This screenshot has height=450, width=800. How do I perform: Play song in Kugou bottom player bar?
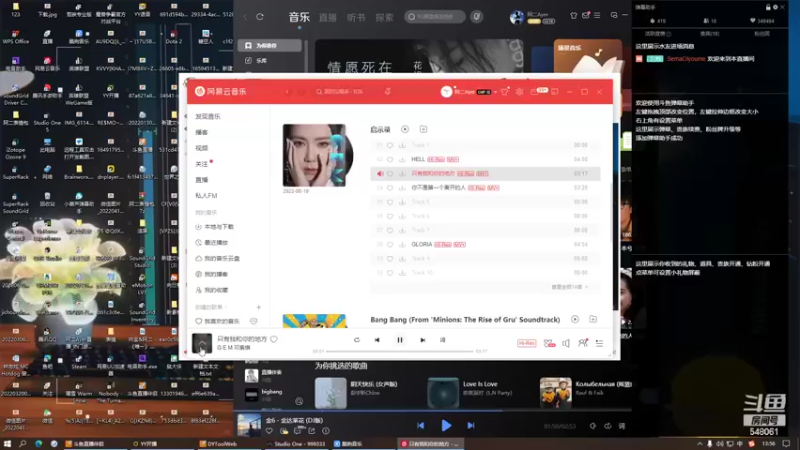(x=446, y=425)
